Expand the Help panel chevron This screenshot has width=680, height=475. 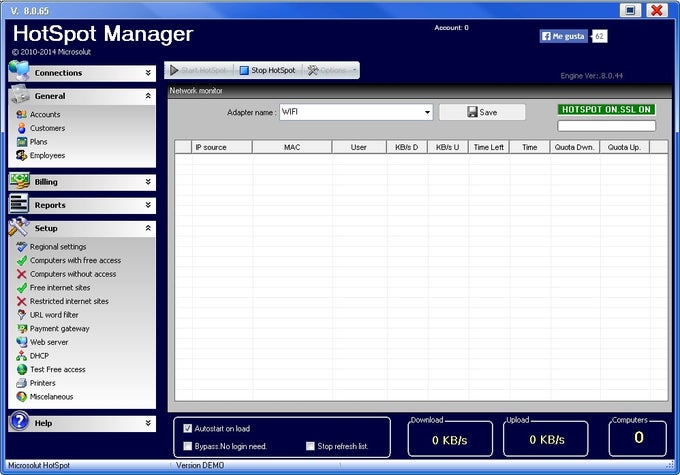tap(148, 423)
